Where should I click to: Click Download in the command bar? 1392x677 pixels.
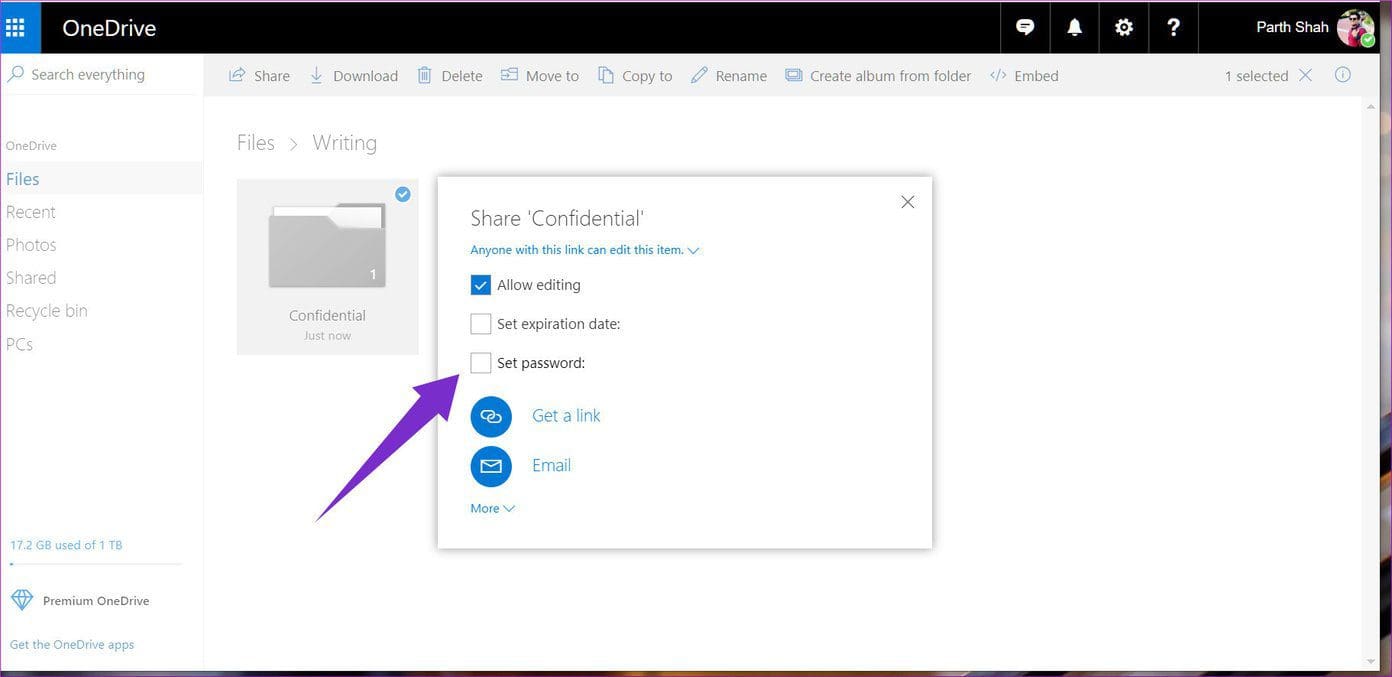(353, 76)
